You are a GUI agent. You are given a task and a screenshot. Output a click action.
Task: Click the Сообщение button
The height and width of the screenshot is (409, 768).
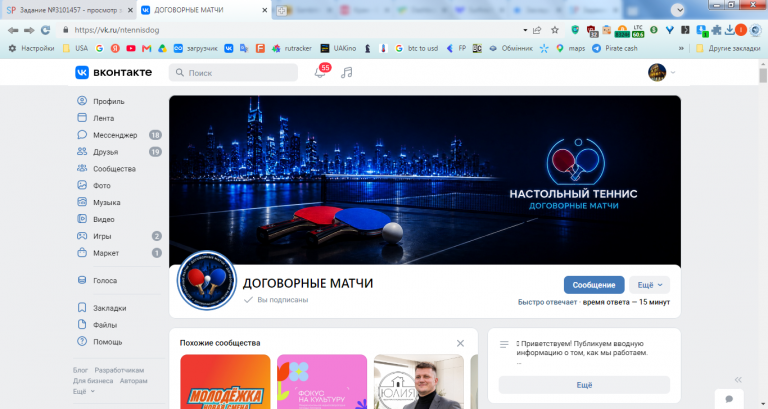click(594, 285)
